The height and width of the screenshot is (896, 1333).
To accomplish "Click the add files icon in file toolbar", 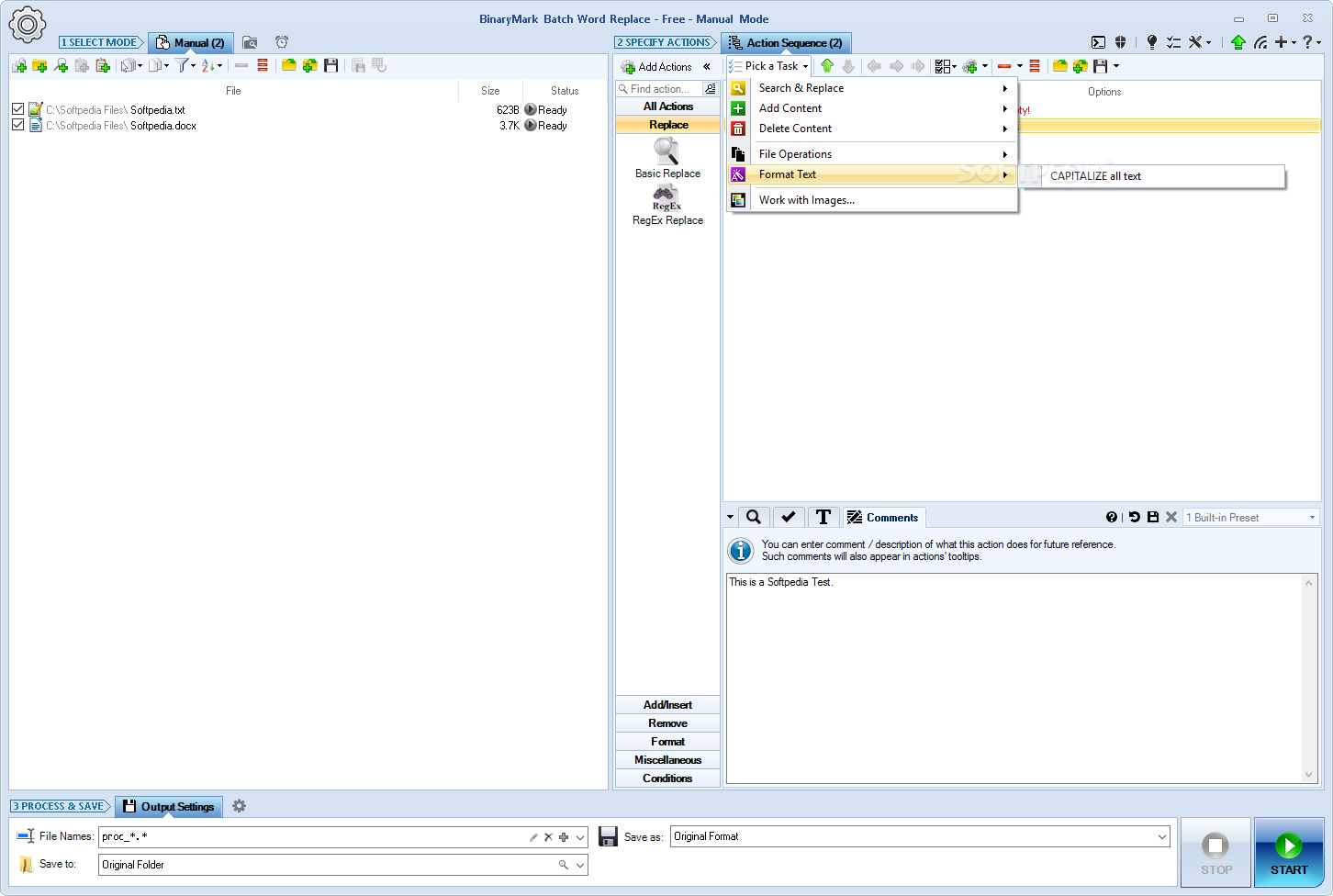I will [x=19, y=66].
